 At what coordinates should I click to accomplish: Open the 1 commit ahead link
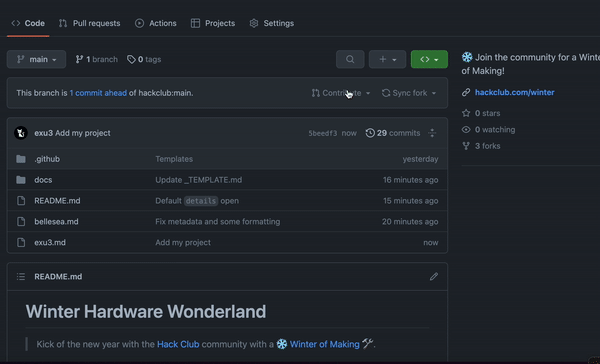tap(98, 93)
